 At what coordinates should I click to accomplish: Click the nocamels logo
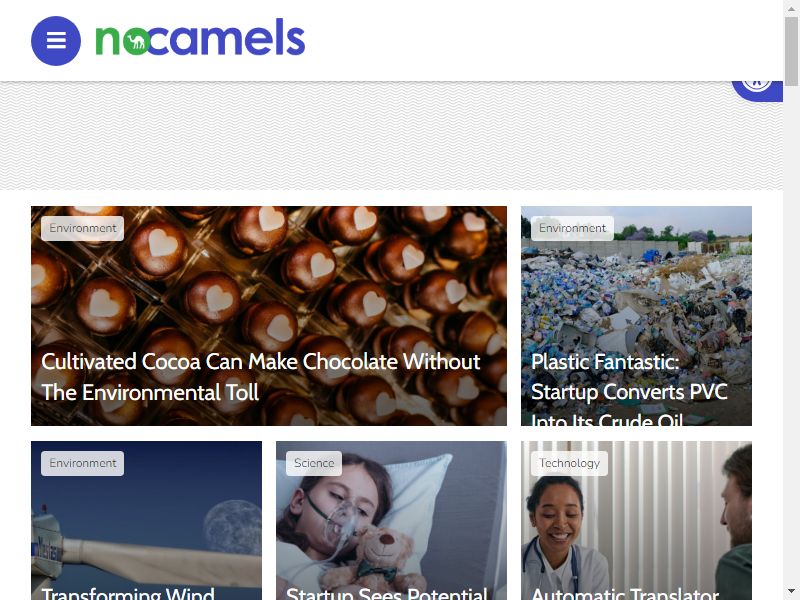point(200,38)
